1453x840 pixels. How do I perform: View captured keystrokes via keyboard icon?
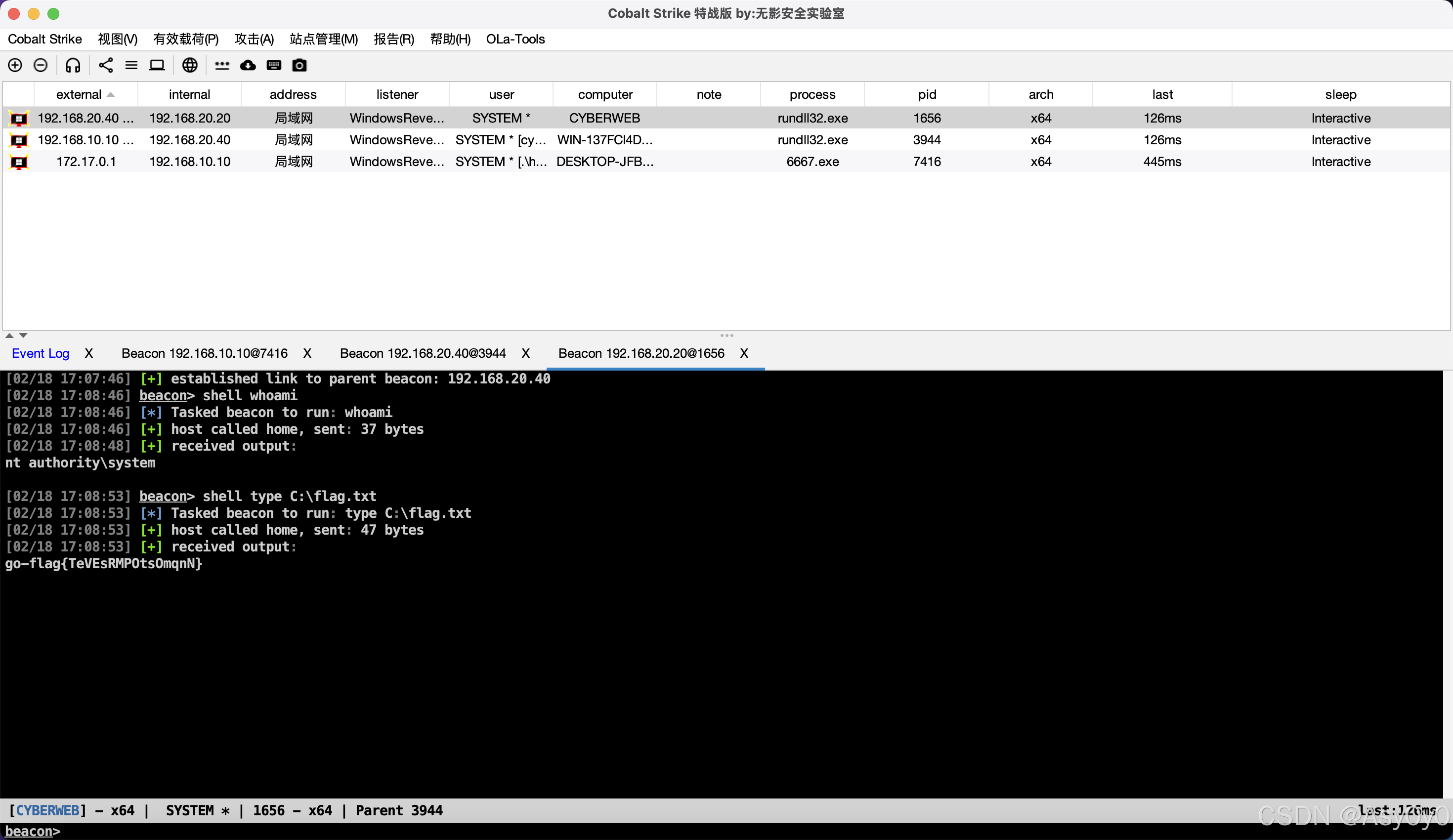[273, 65]
